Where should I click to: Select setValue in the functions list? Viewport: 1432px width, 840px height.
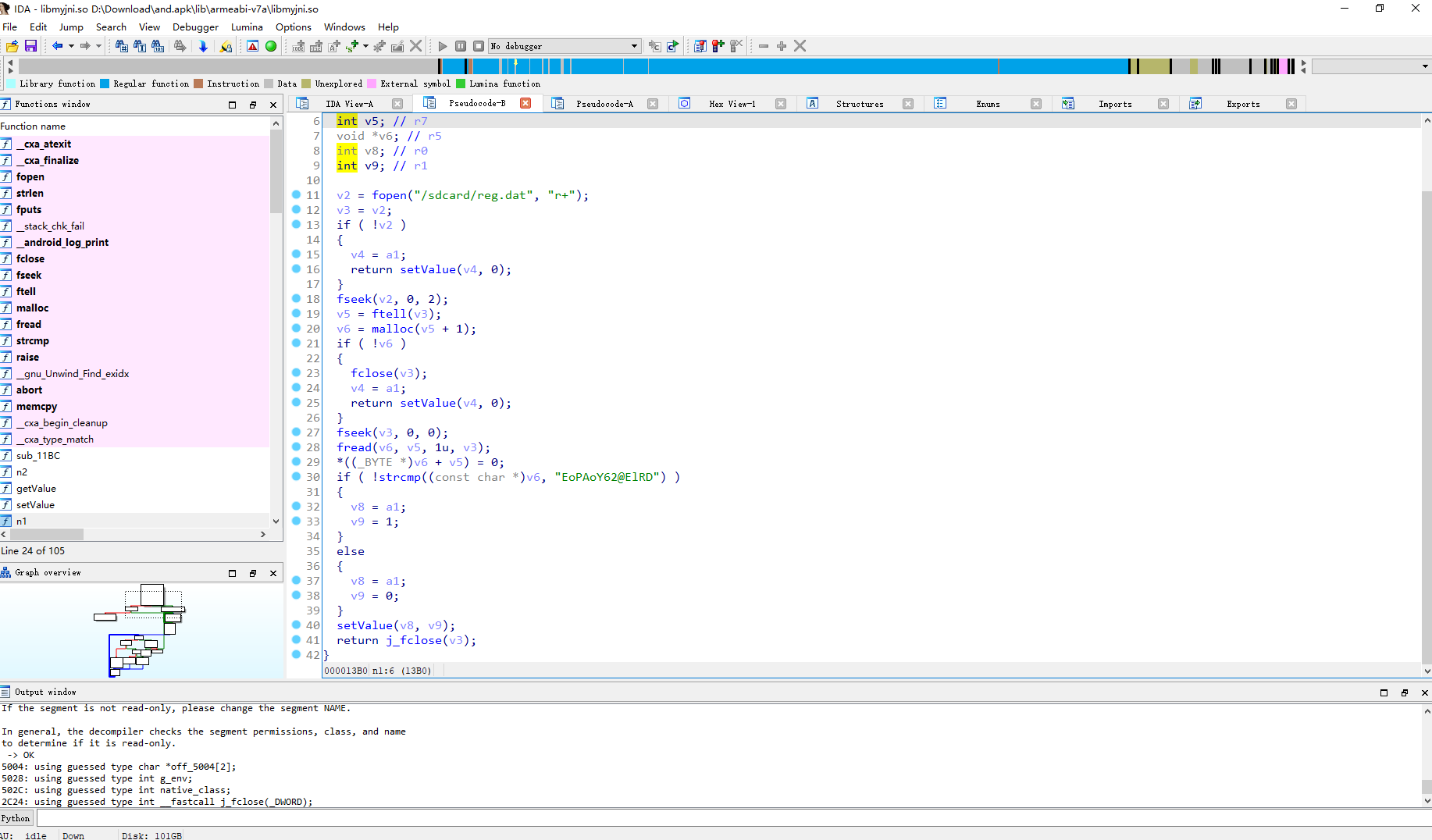(x=36, y=505)
